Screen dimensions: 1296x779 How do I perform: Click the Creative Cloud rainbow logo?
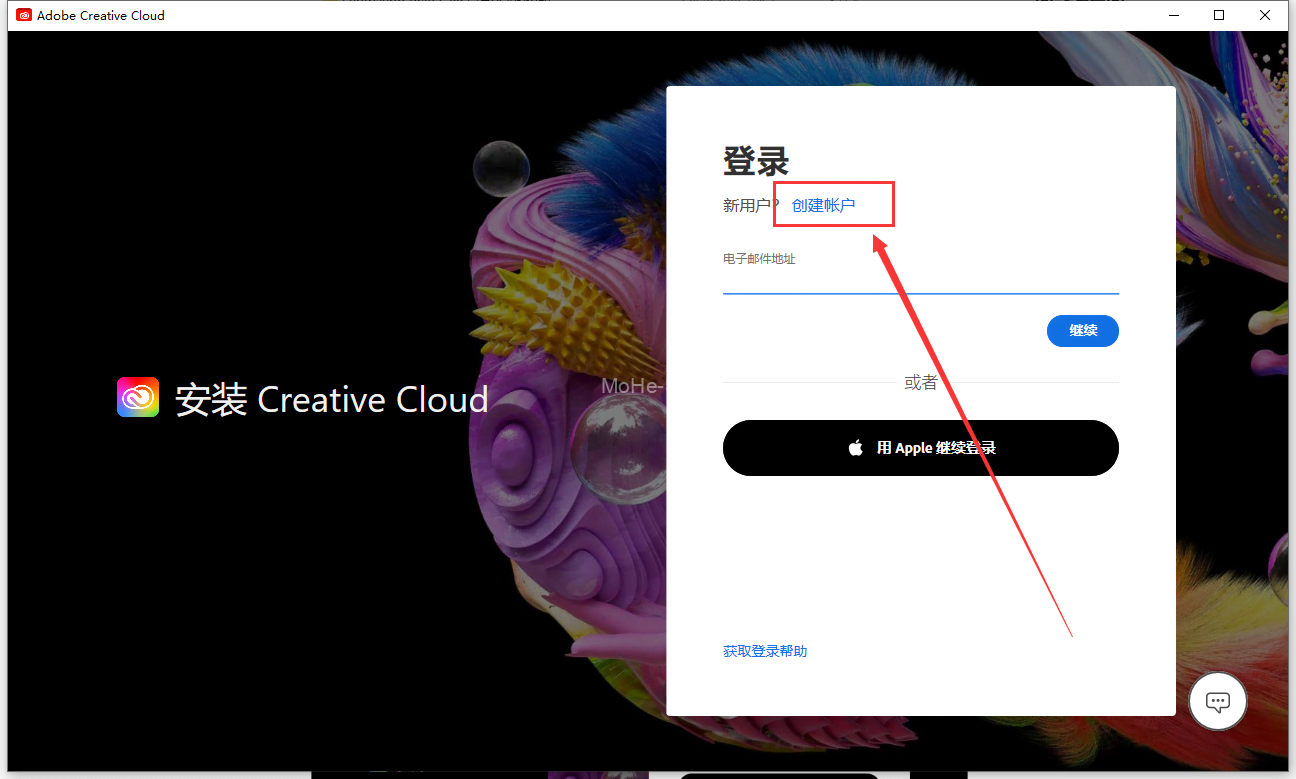point(138,397)
